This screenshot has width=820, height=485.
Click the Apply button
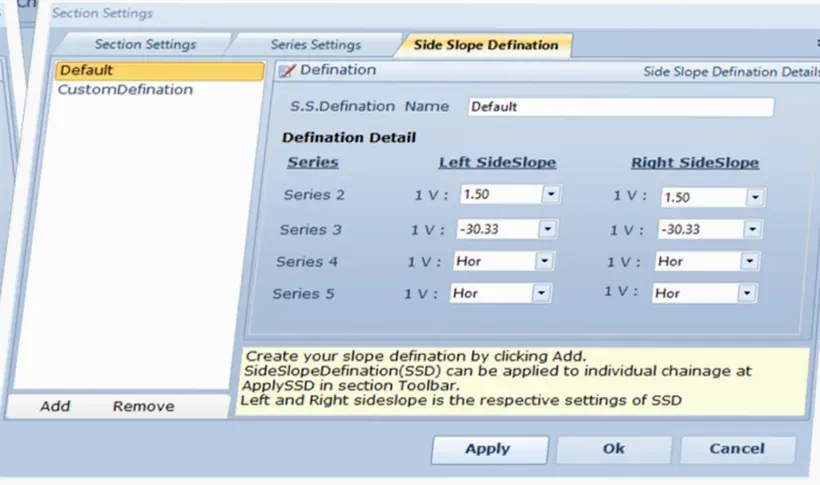489,449
